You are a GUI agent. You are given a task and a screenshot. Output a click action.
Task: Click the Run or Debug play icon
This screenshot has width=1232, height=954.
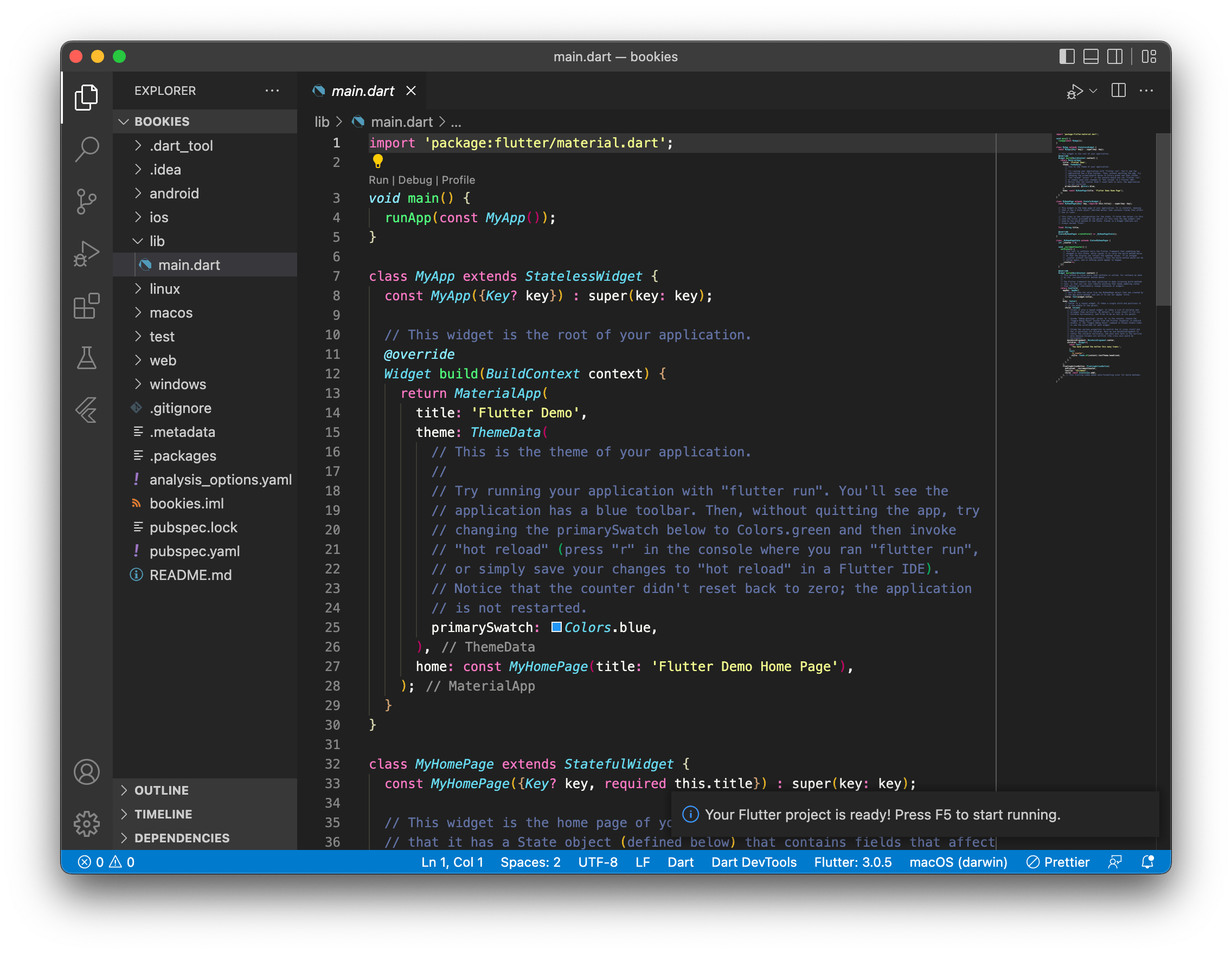click(x=1074, y=91)
